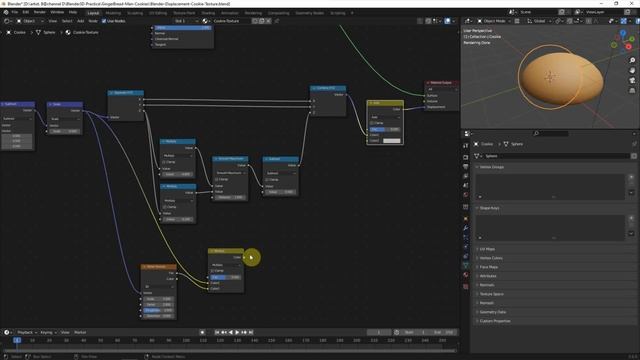This screenshot has height=360, width=640.
Task: Open the Particles properties tab icon
Action: coord(466,238)
